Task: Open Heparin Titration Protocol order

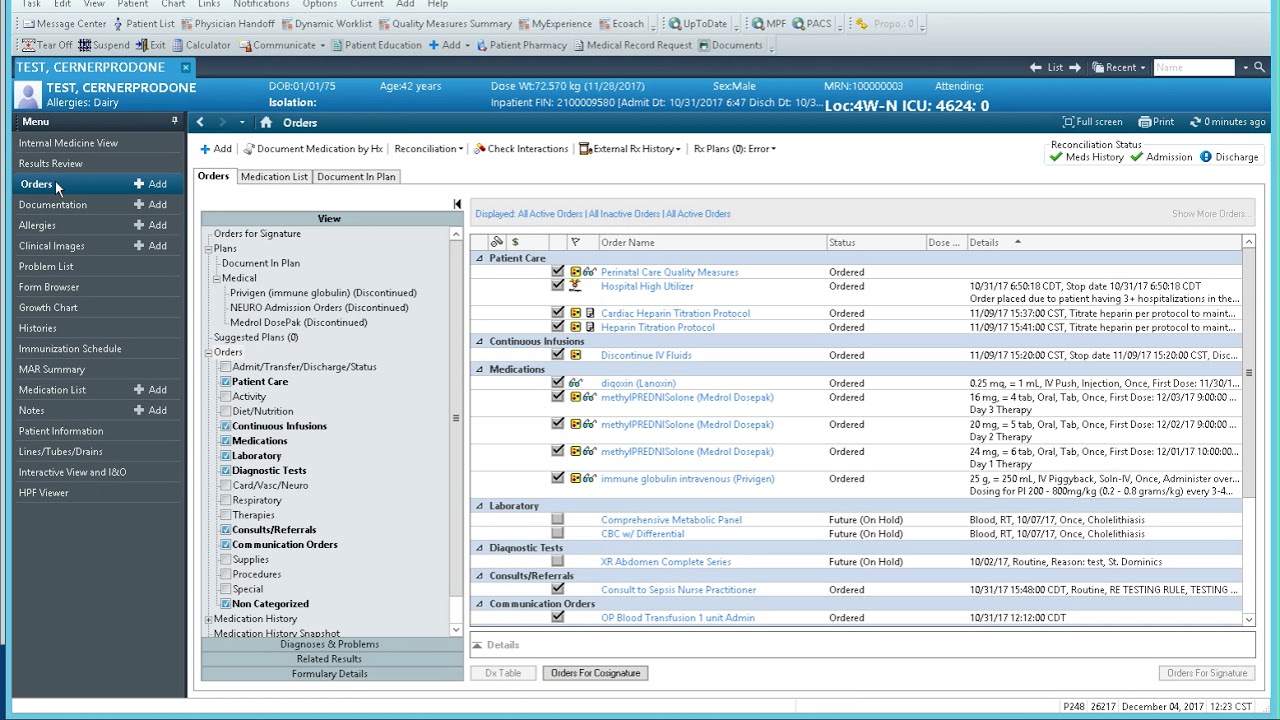Action: click(657, 327)
